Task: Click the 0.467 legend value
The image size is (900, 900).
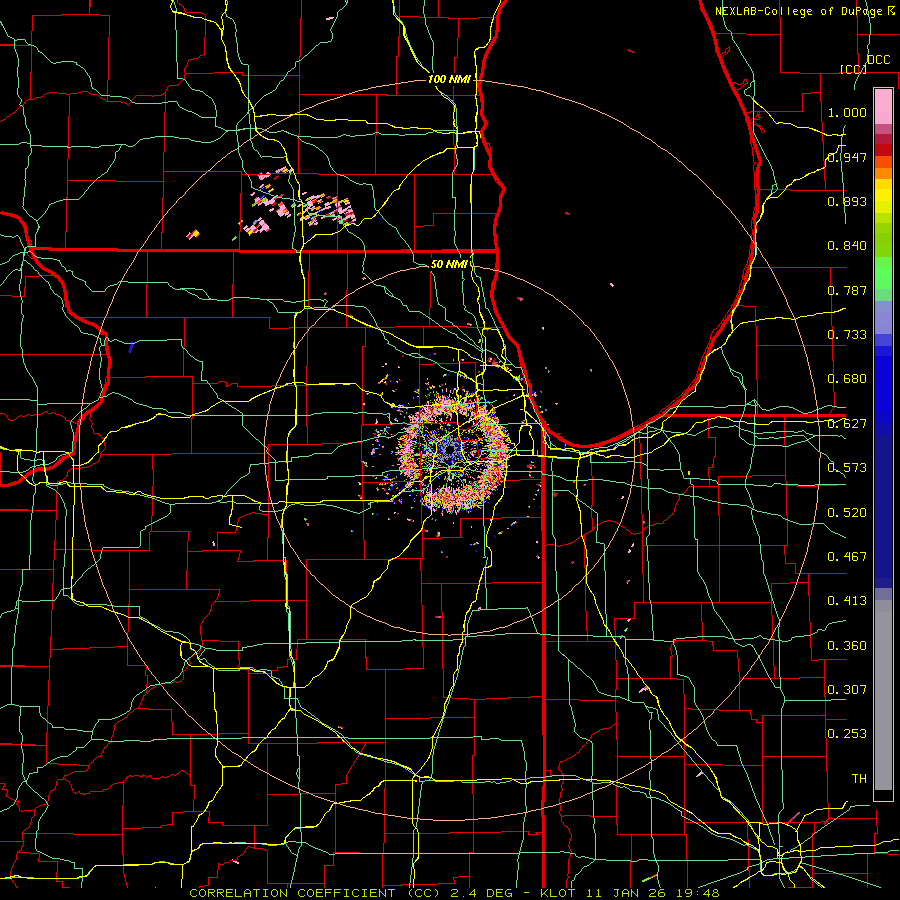Action: click(x=847, y=557)
